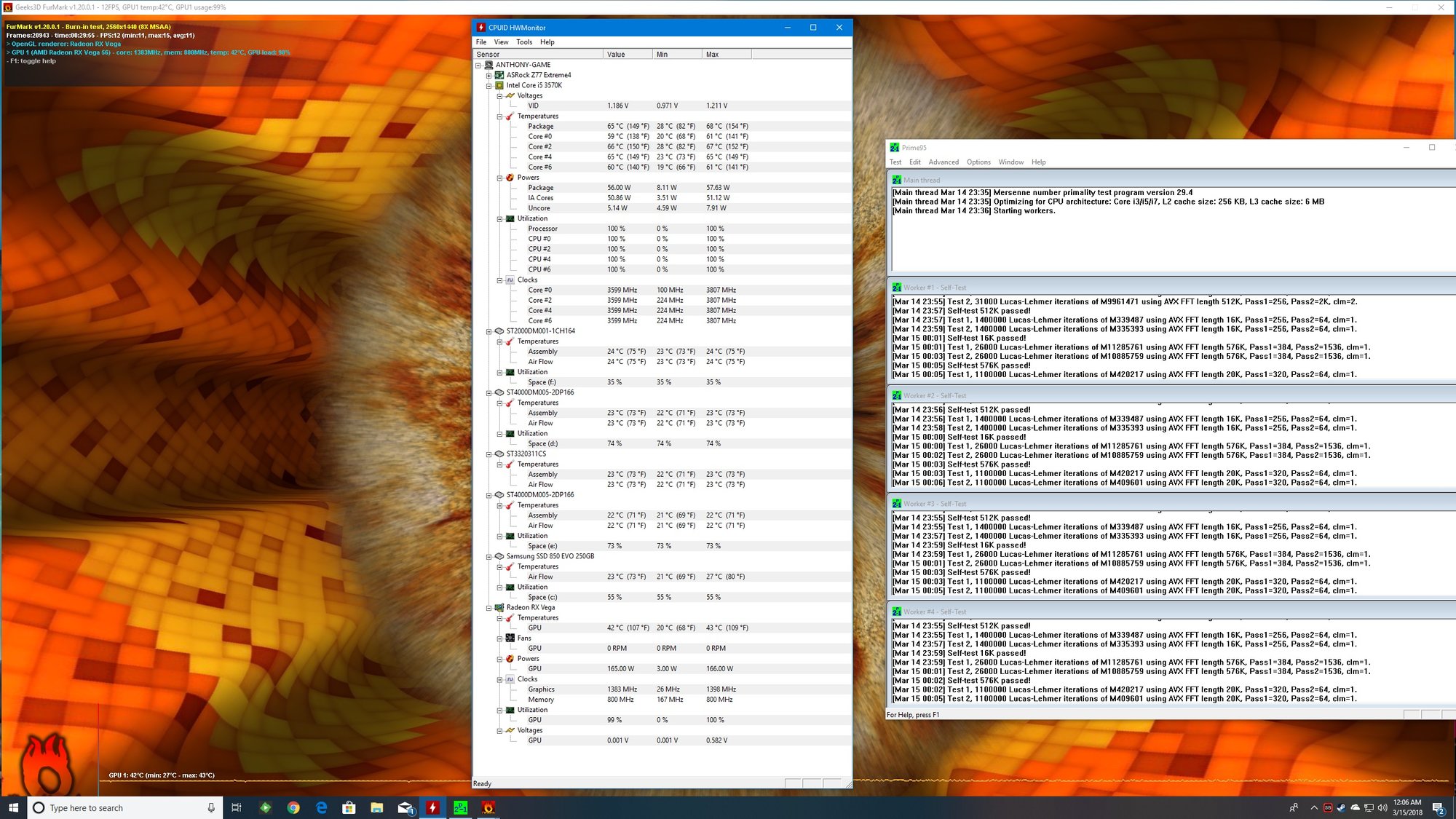1456x819 pixels.
Task: Collapse Samsung SSD 850 EVO node
Action: click(489, 556)
